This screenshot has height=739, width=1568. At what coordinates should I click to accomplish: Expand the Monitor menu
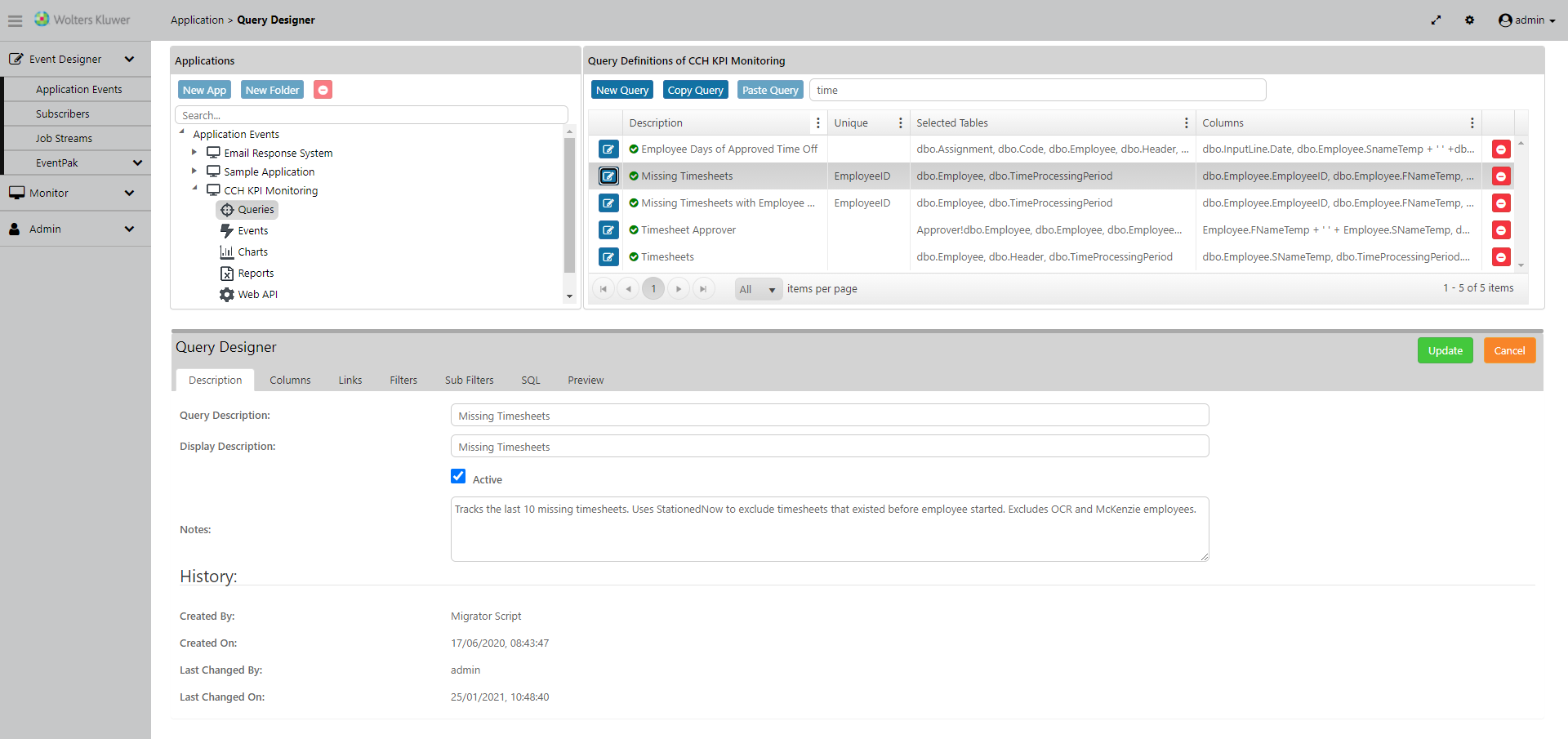(x=75, y=194)
